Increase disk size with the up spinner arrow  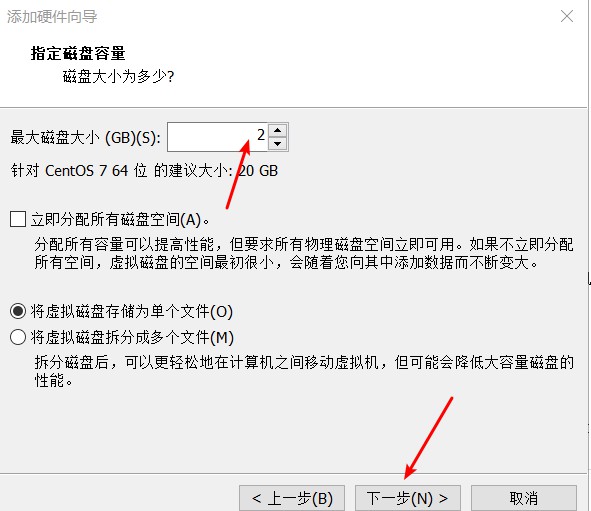click(x=278, y=130)
